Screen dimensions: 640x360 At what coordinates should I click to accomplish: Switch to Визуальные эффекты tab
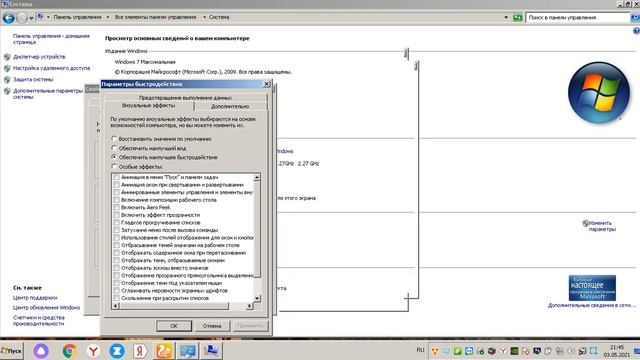(149, 105)
